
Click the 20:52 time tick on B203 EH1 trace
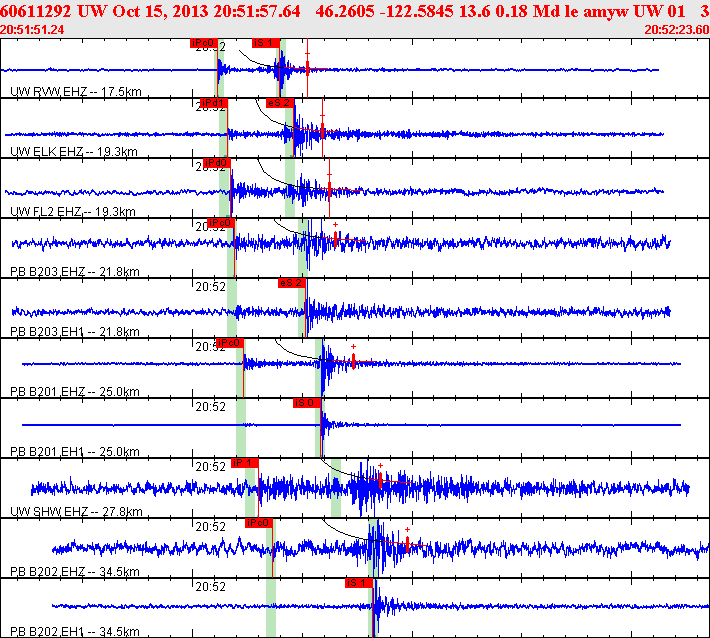click(x=211, y=287)
